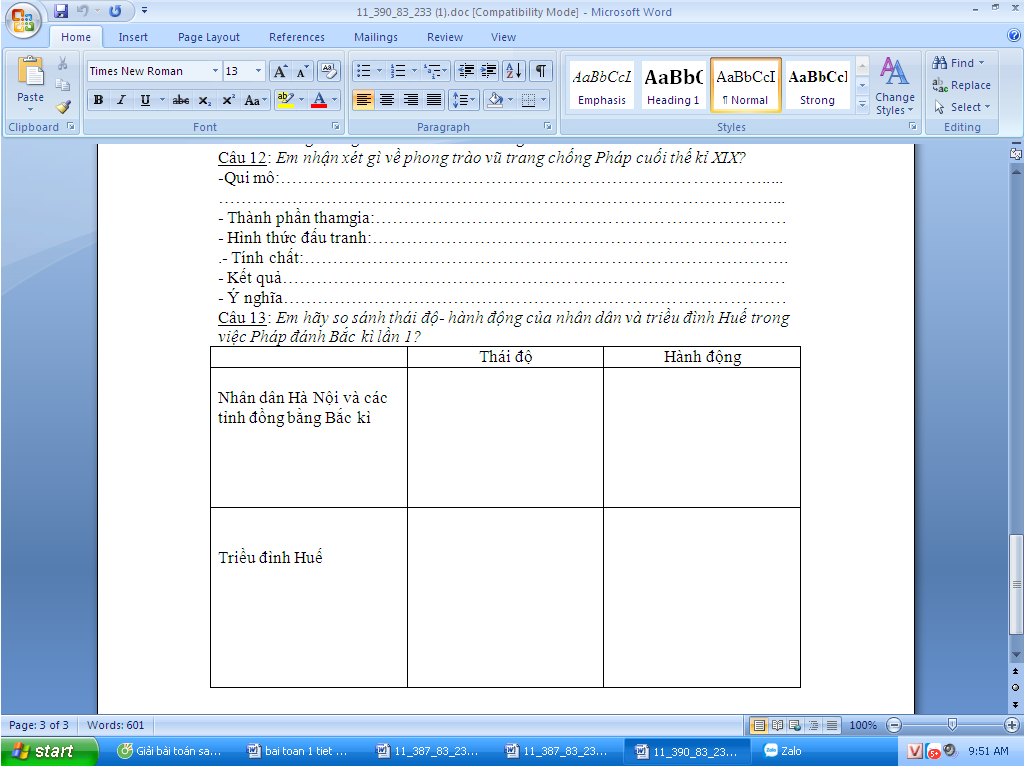Image resolution: width=1024 pixels, height=768 pixels.
Task: Apply the Strong style
Action: [818, 86]
